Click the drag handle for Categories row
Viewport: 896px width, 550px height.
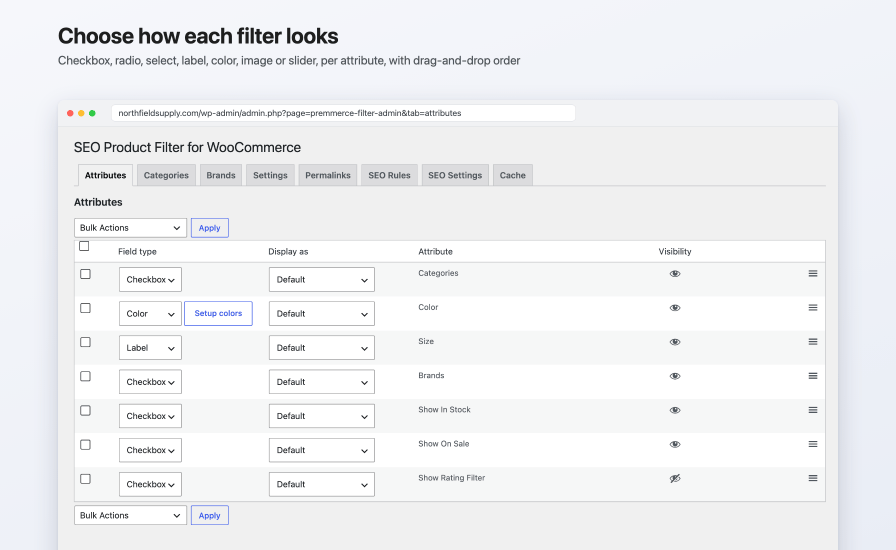pos(813,273)
